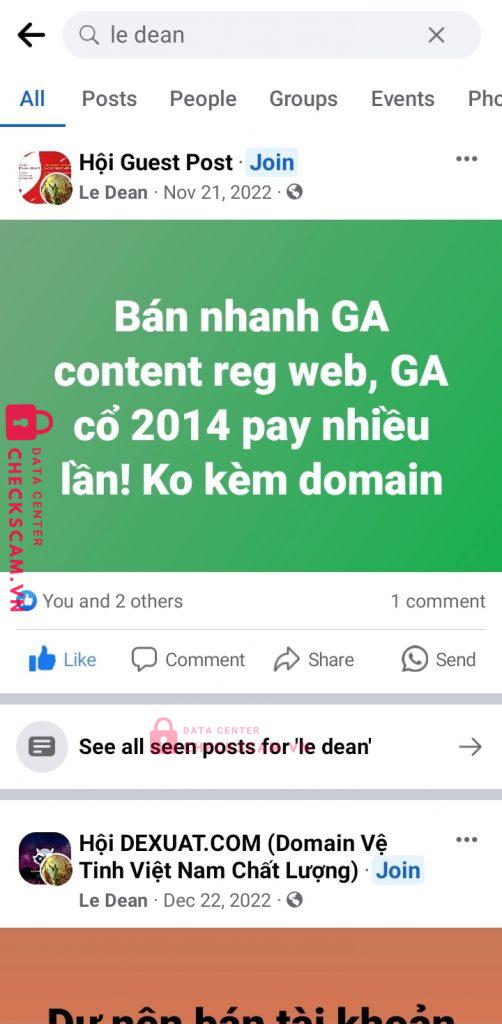Switch to the Posts tab
502x1024 pixels.
coord(109,99)
